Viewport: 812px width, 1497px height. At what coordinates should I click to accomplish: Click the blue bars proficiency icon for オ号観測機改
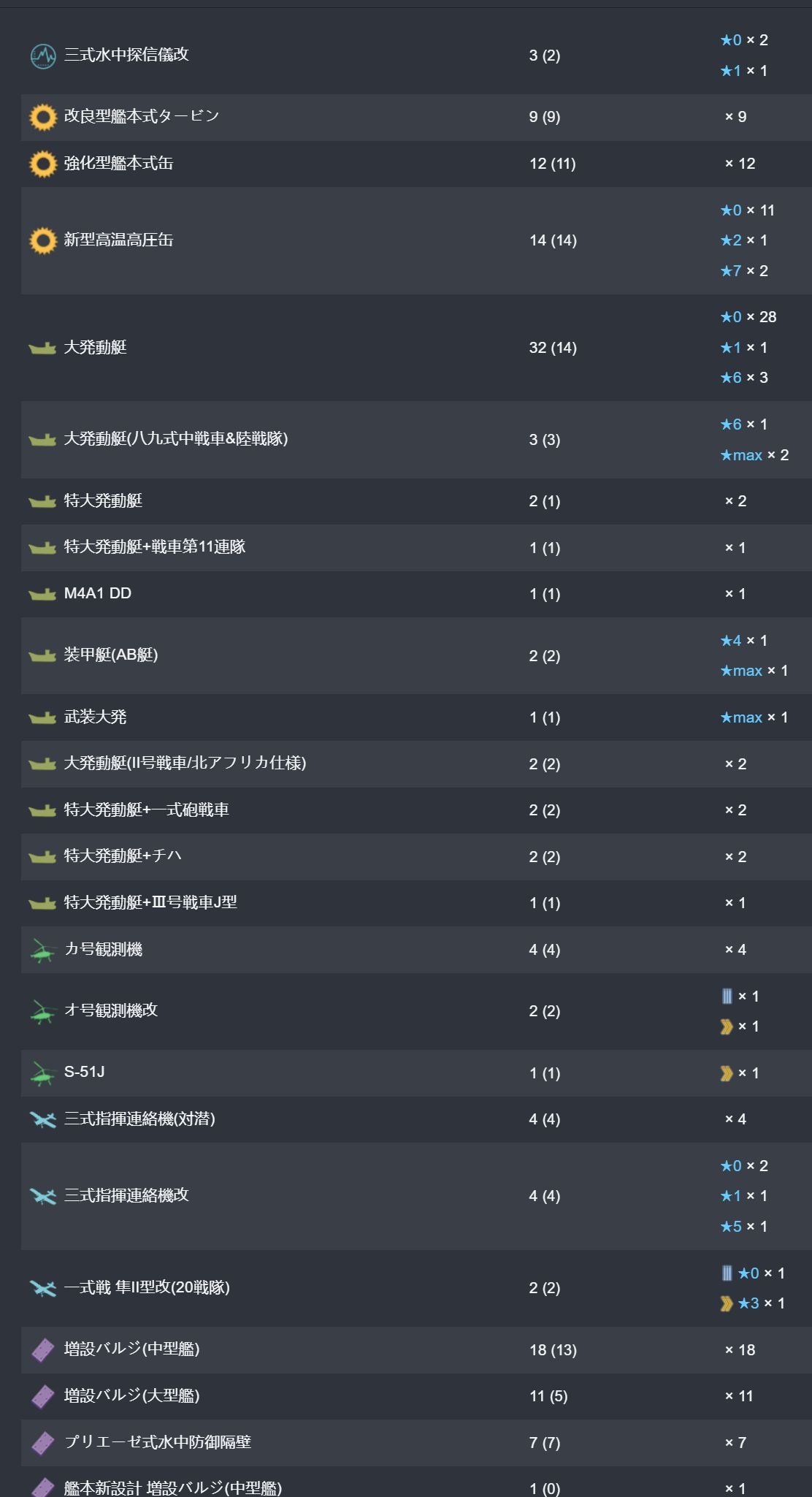point(727,996)
